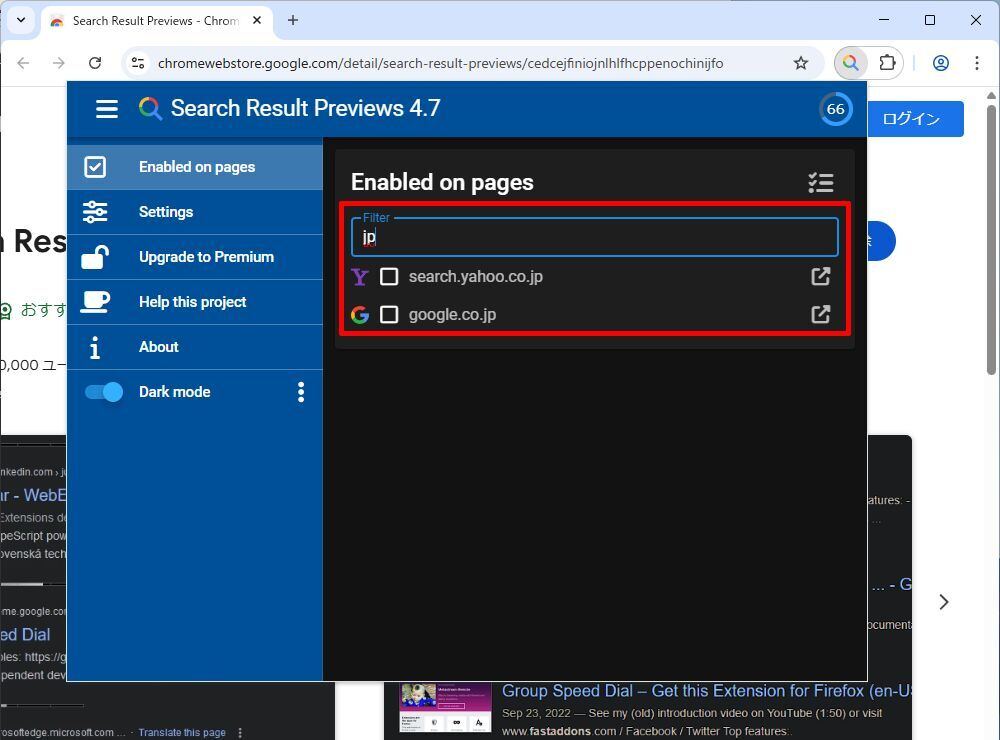Open a new browser tab
The height and width of the screenshot is (740, 1000).
(293, 20)
